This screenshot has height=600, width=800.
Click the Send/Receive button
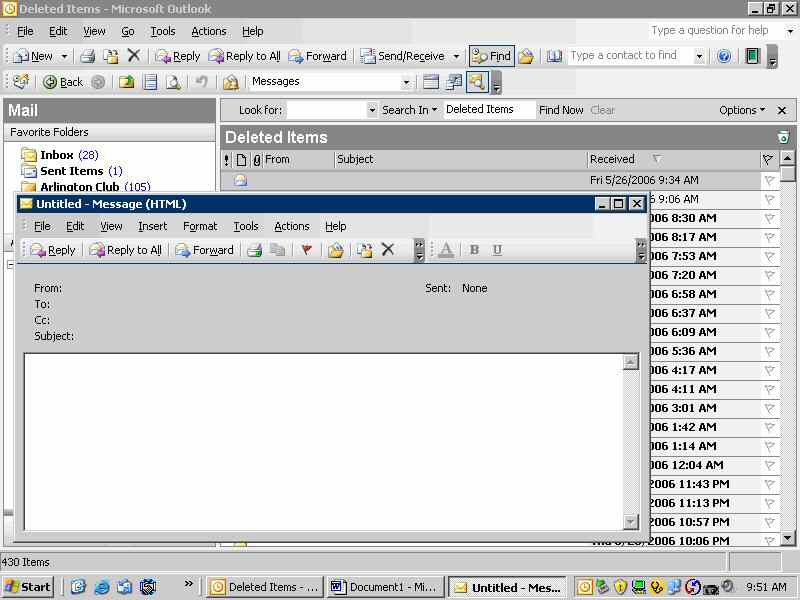pyautogui.click(x=403, y=56)
